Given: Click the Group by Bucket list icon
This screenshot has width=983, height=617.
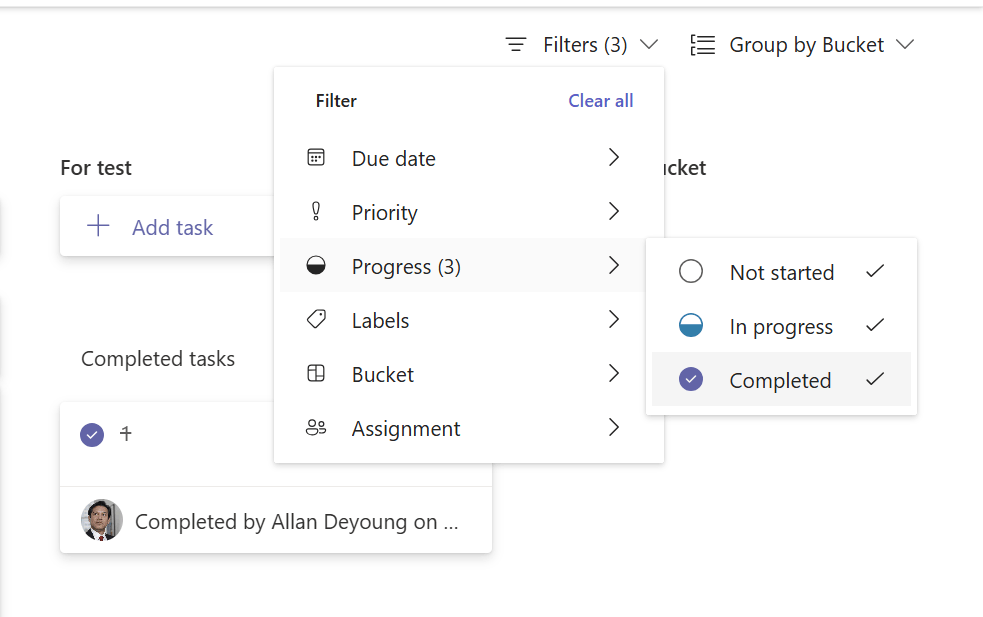Looking at the screenshot, I should point(703,45).
